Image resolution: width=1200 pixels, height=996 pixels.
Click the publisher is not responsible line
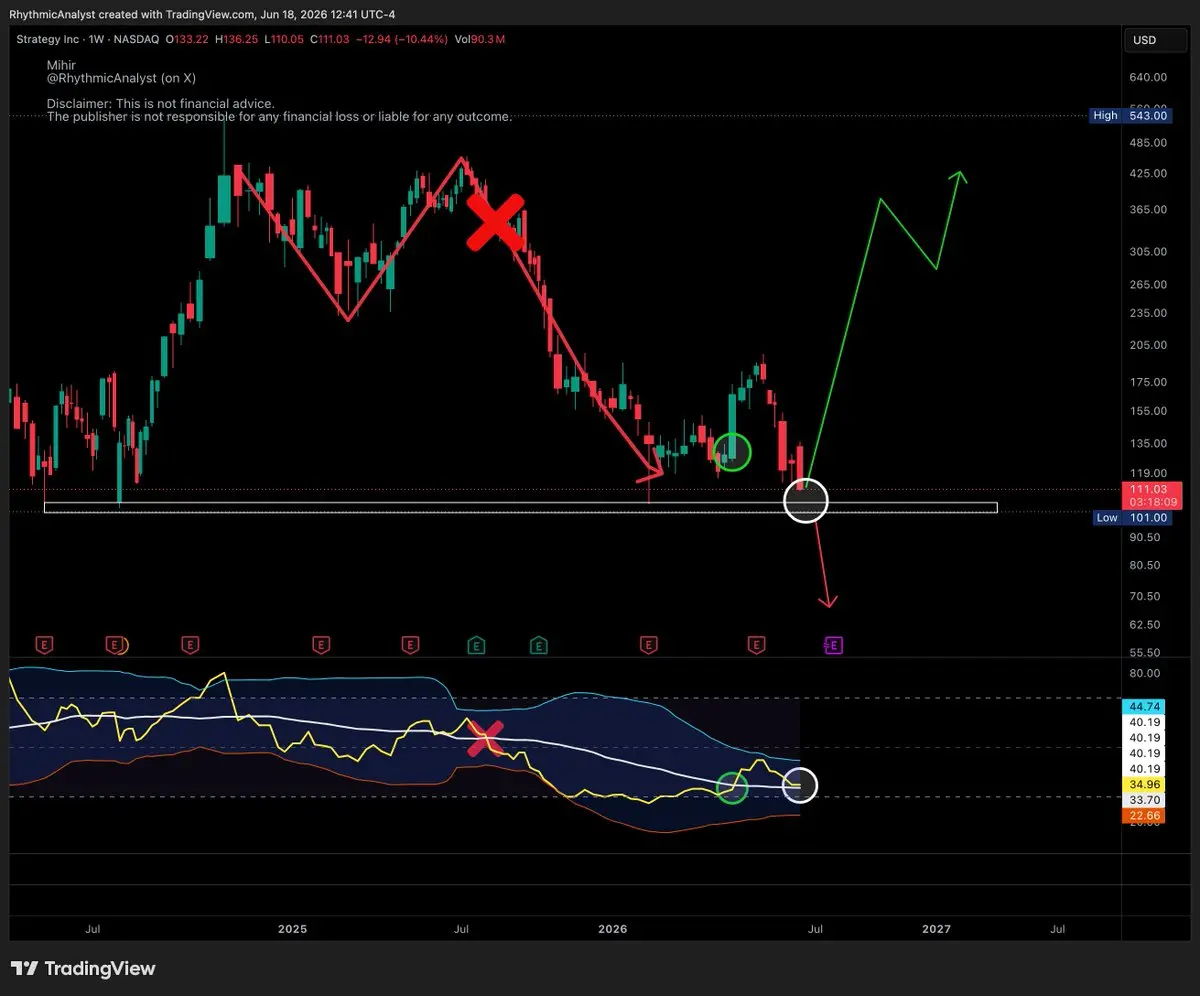(x=279, y=117)
